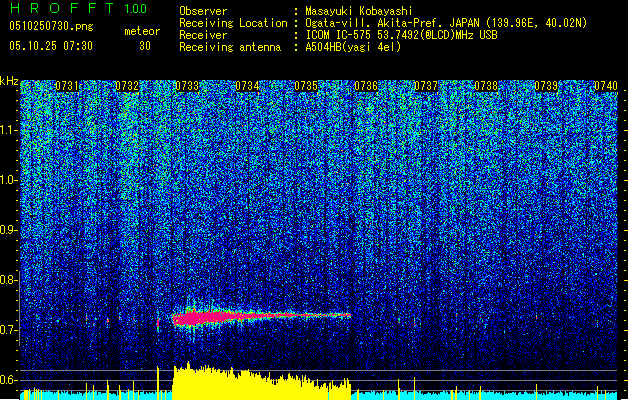The image size is (629, 400).
Task: Click the Observer field label
Action: (x=203, y=11)
